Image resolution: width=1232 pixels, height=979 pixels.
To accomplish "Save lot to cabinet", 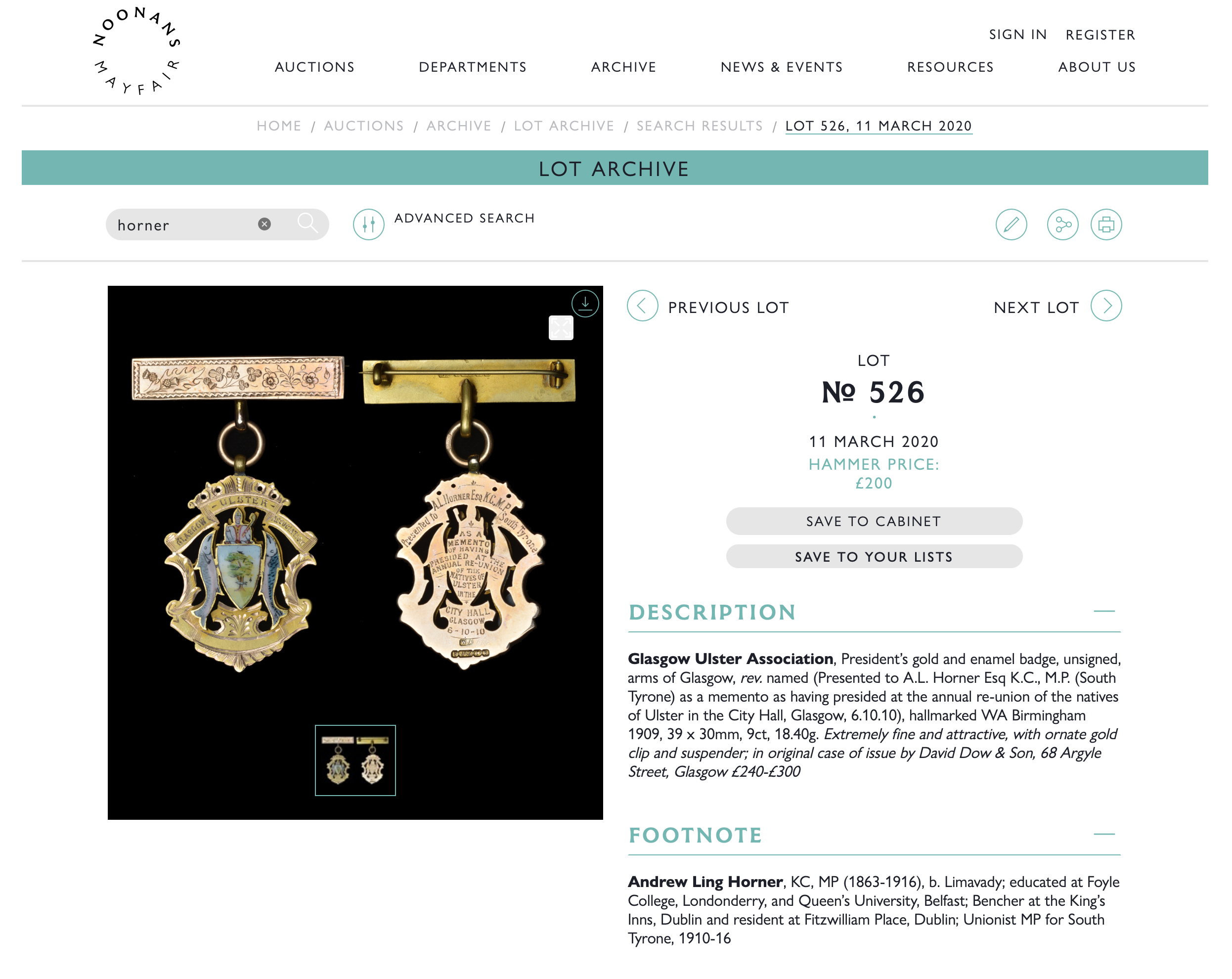I will point(874,521).
